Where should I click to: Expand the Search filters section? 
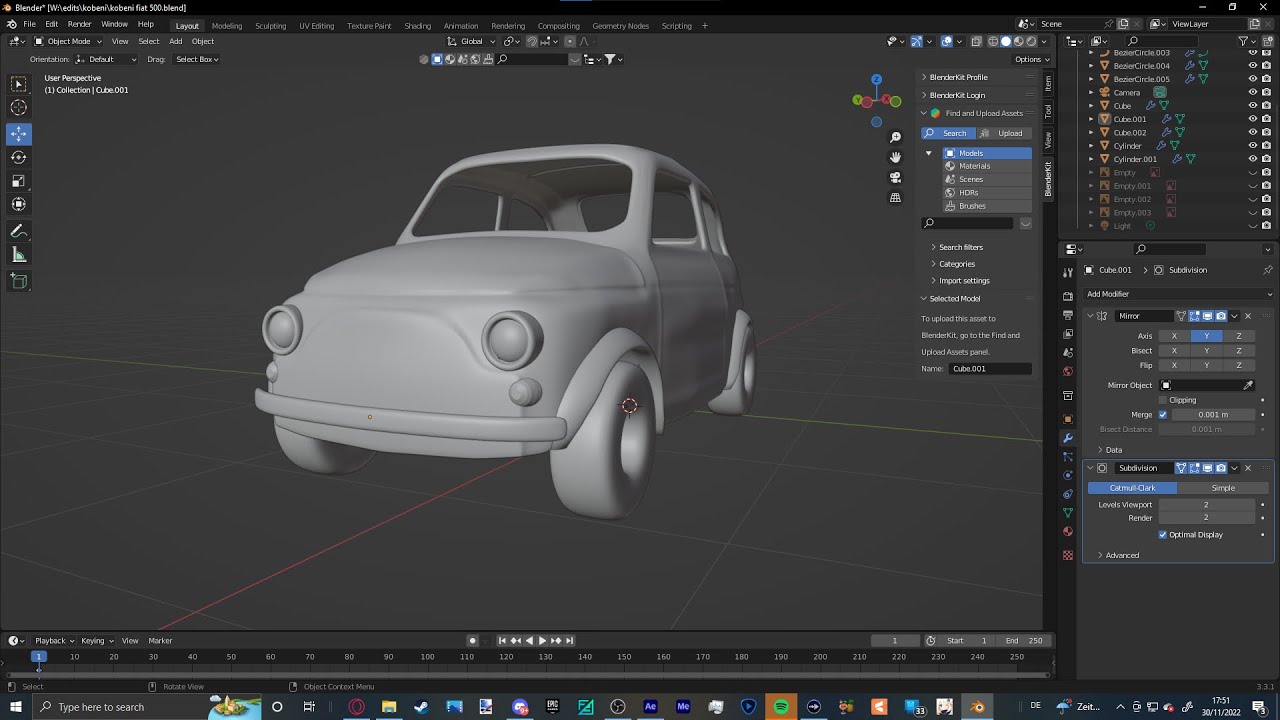961,247
